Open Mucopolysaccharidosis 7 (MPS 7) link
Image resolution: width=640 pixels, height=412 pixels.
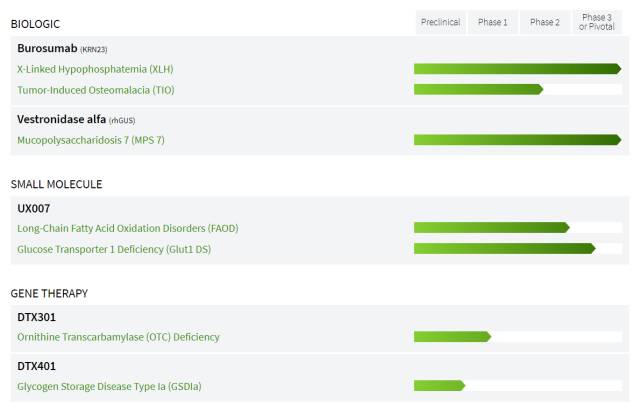click(x=91, y=140)
